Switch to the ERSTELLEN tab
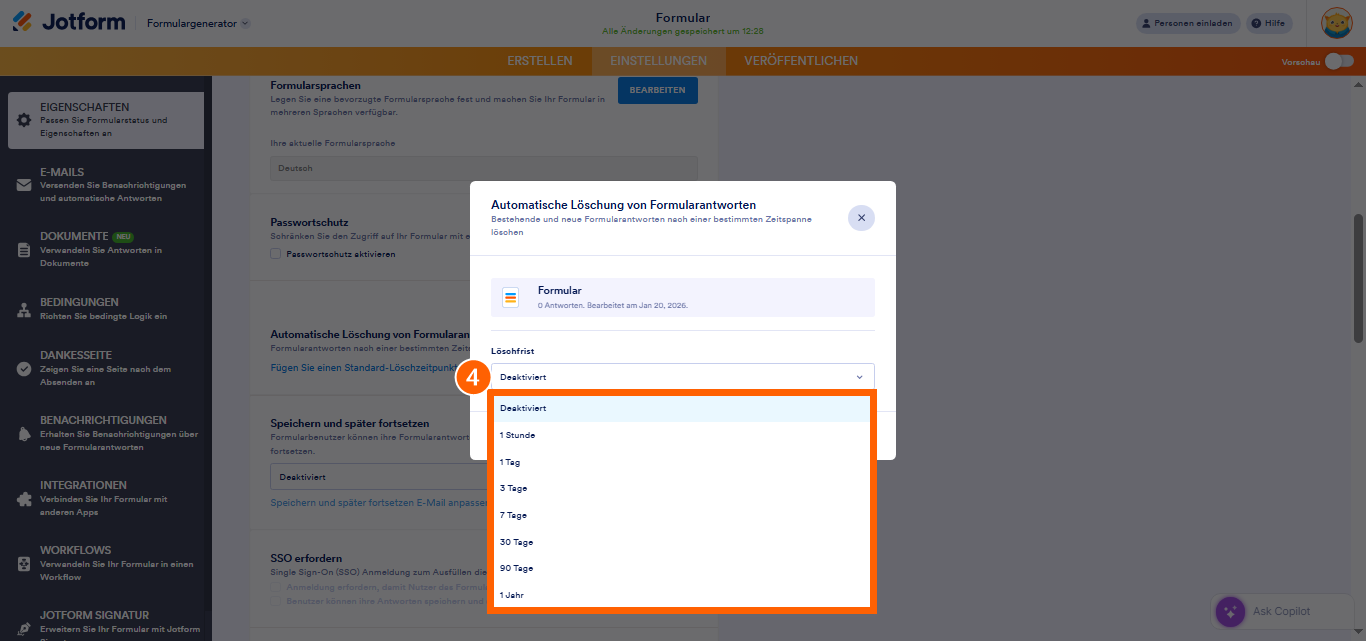Screen dimensions: 1366x641 click(540, 61)
